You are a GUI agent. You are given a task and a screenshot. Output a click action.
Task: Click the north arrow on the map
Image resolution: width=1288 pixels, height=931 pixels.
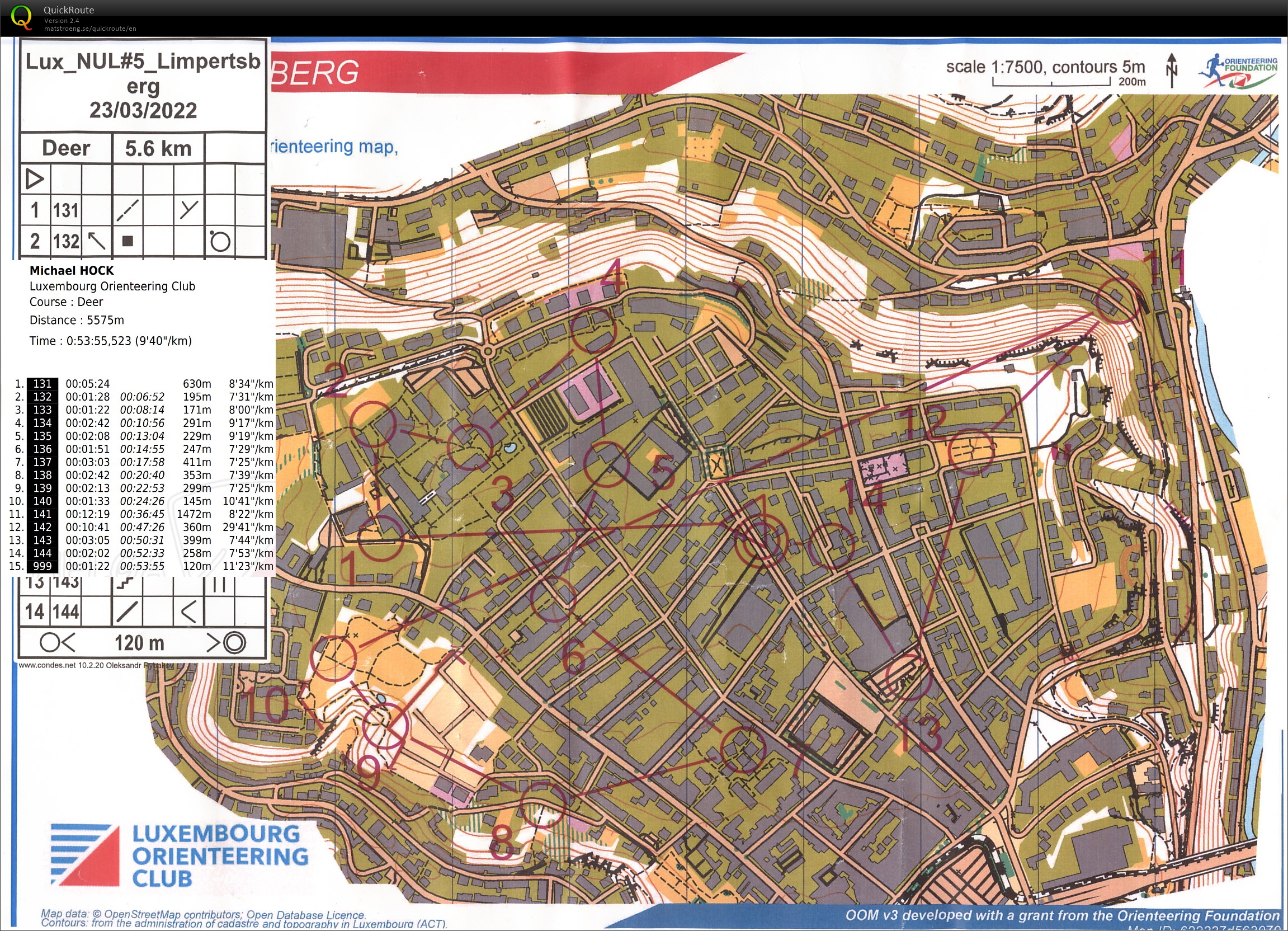point(1171,71)
